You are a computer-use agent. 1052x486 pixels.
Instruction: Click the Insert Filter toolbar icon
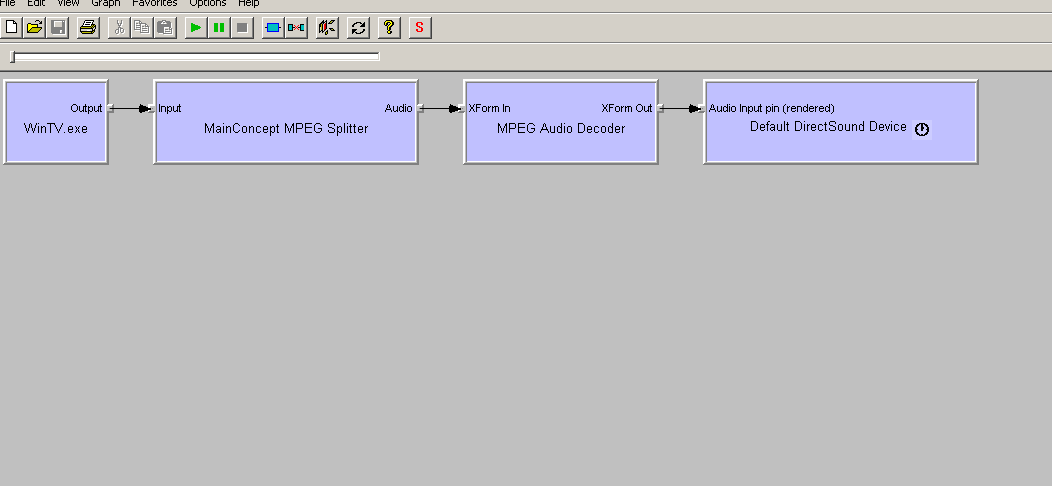coord(272,28)
